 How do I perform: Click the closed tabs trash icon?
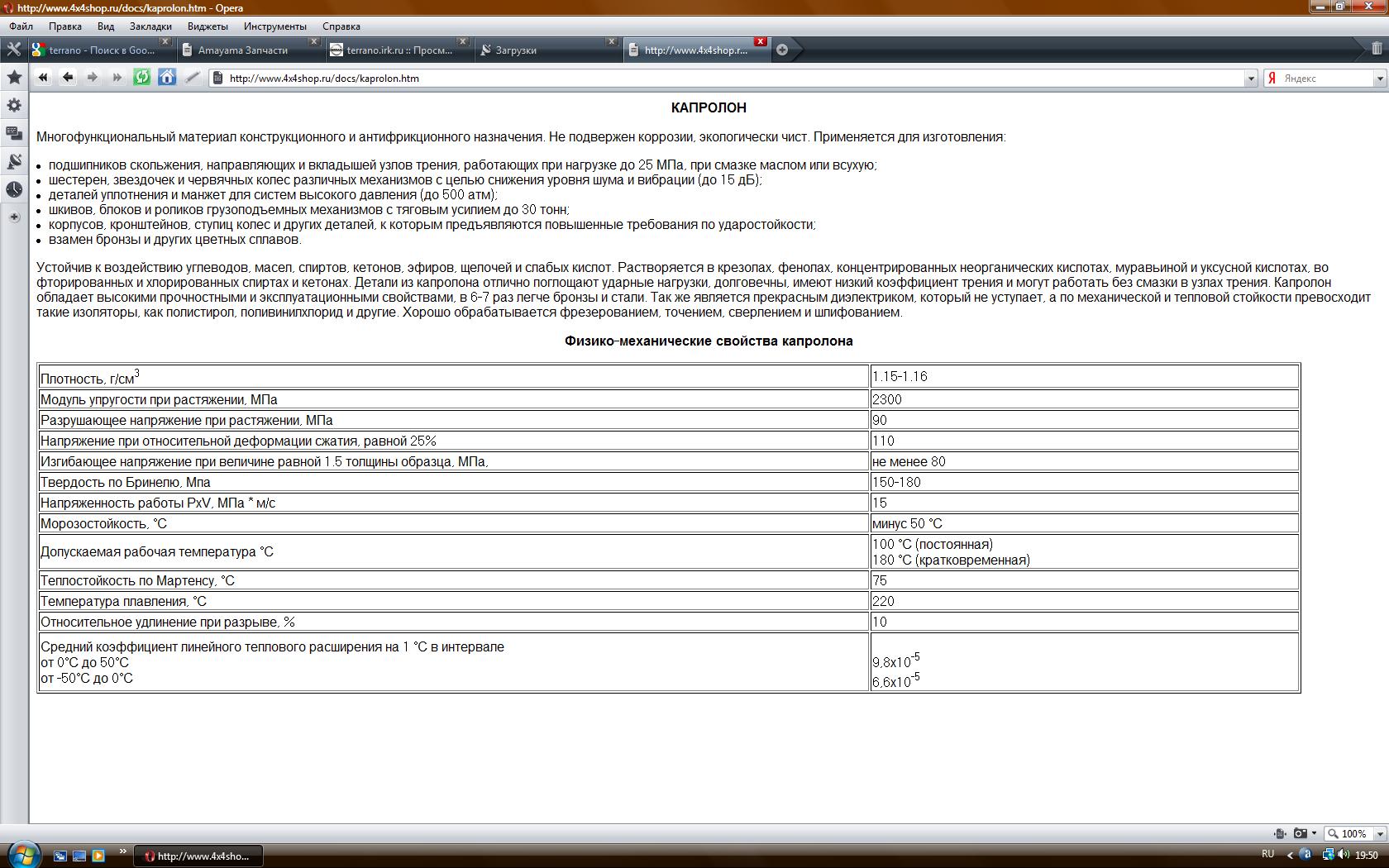click(x=1377, y=50)
